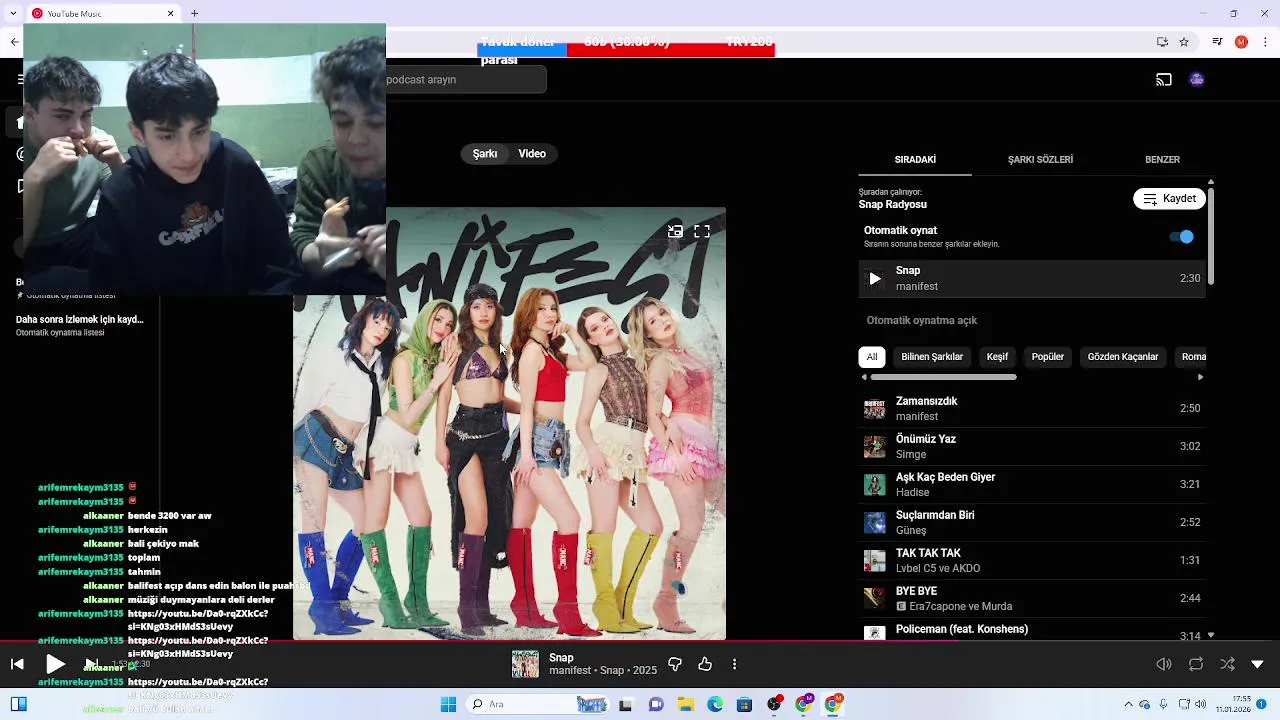Open the YouTube Music account avatar
This screenshot has width=1280, height=720.
coord(1197,79)
